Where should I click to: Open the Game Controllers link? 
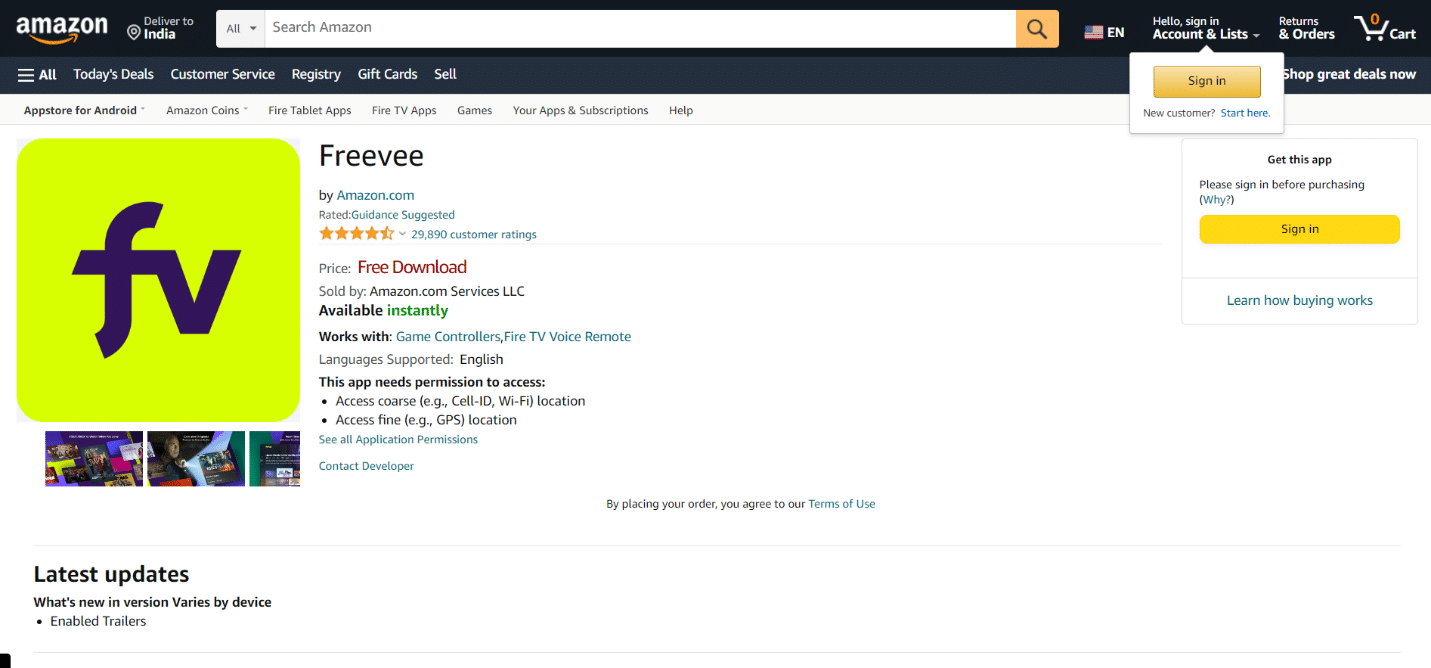[448, 337]
